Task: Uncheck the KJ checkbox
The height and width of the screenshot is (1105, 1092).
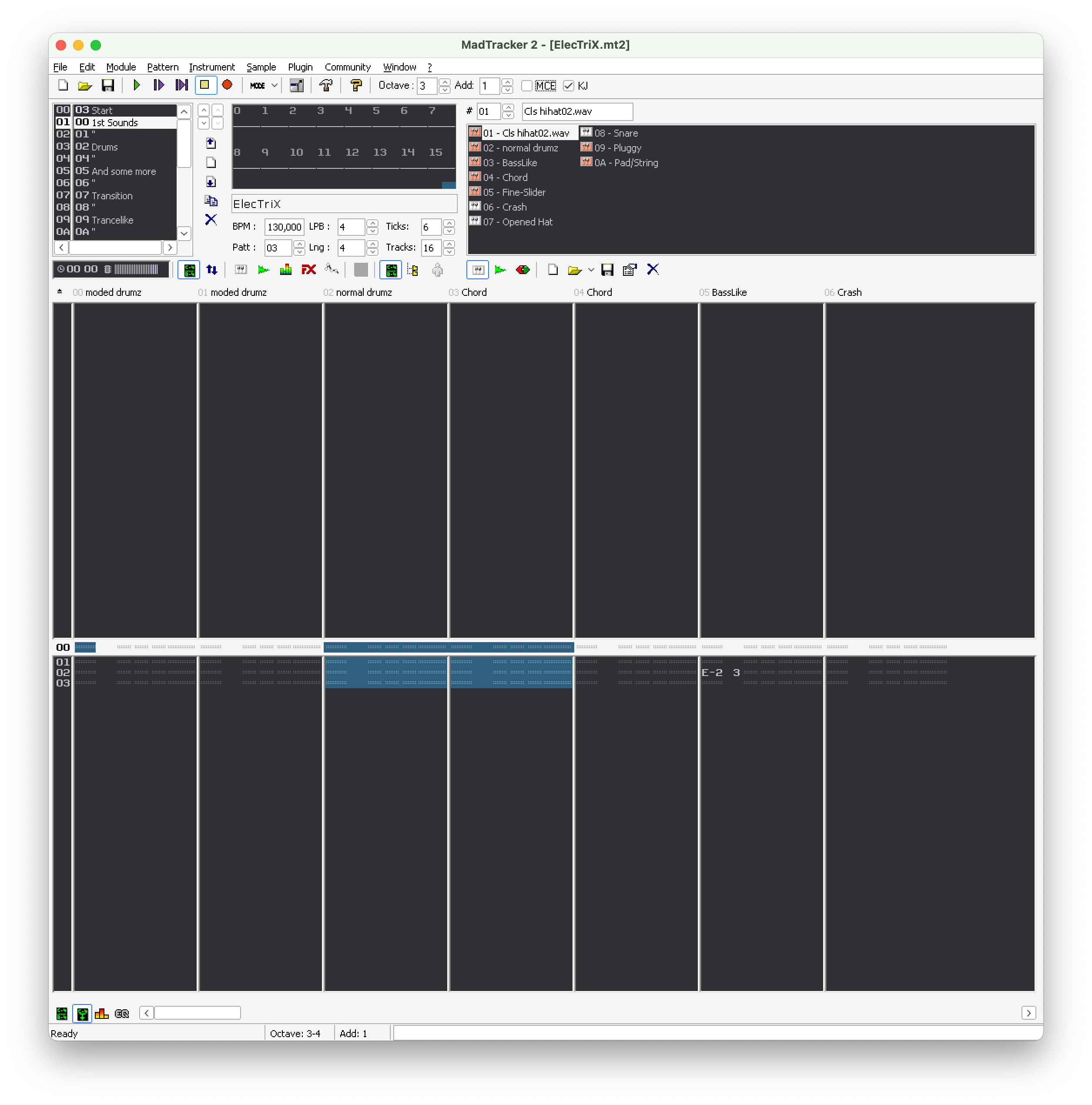Action: pyautogui.click(x=568, y=86)
